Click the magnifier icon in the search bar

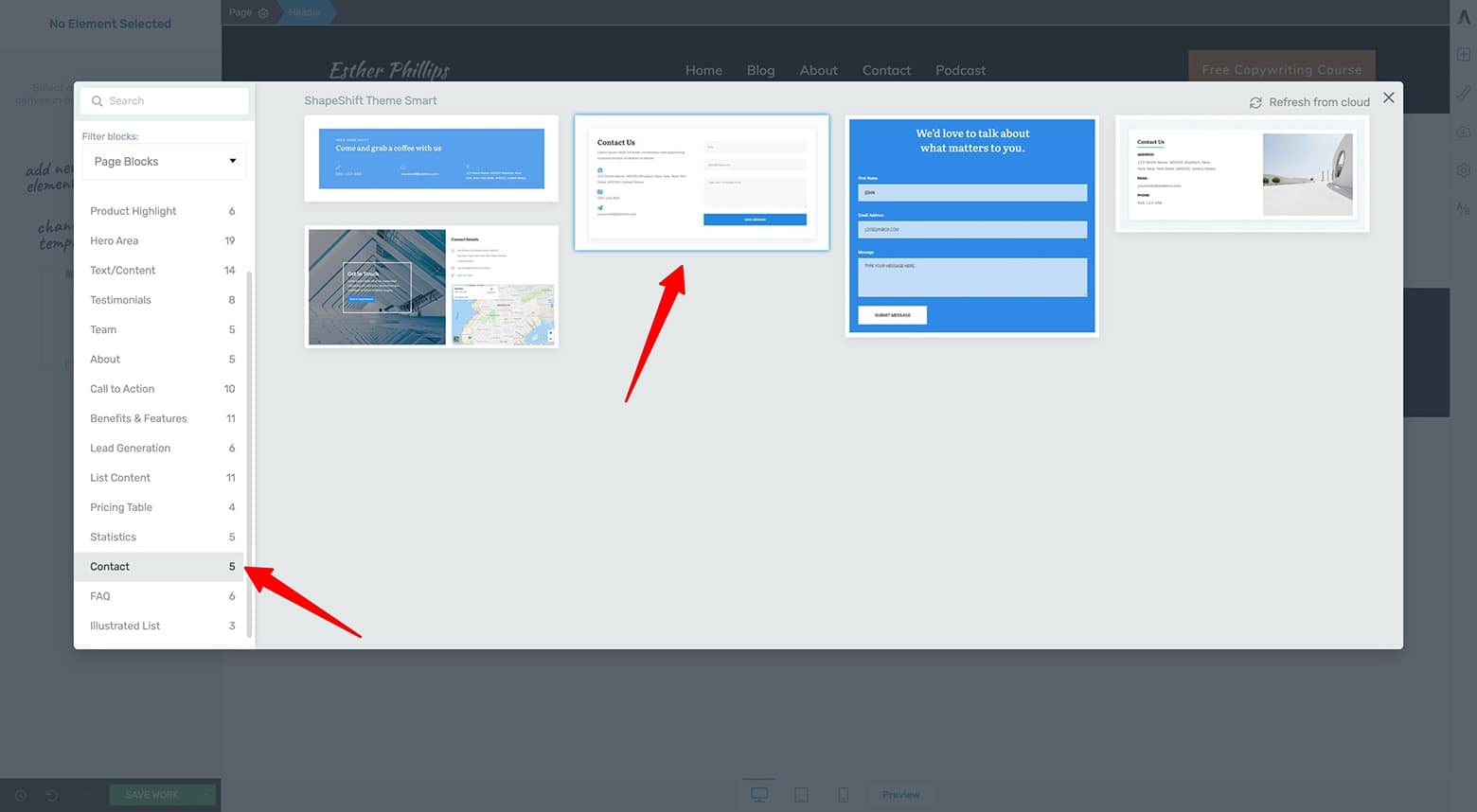tap(98, 100)
